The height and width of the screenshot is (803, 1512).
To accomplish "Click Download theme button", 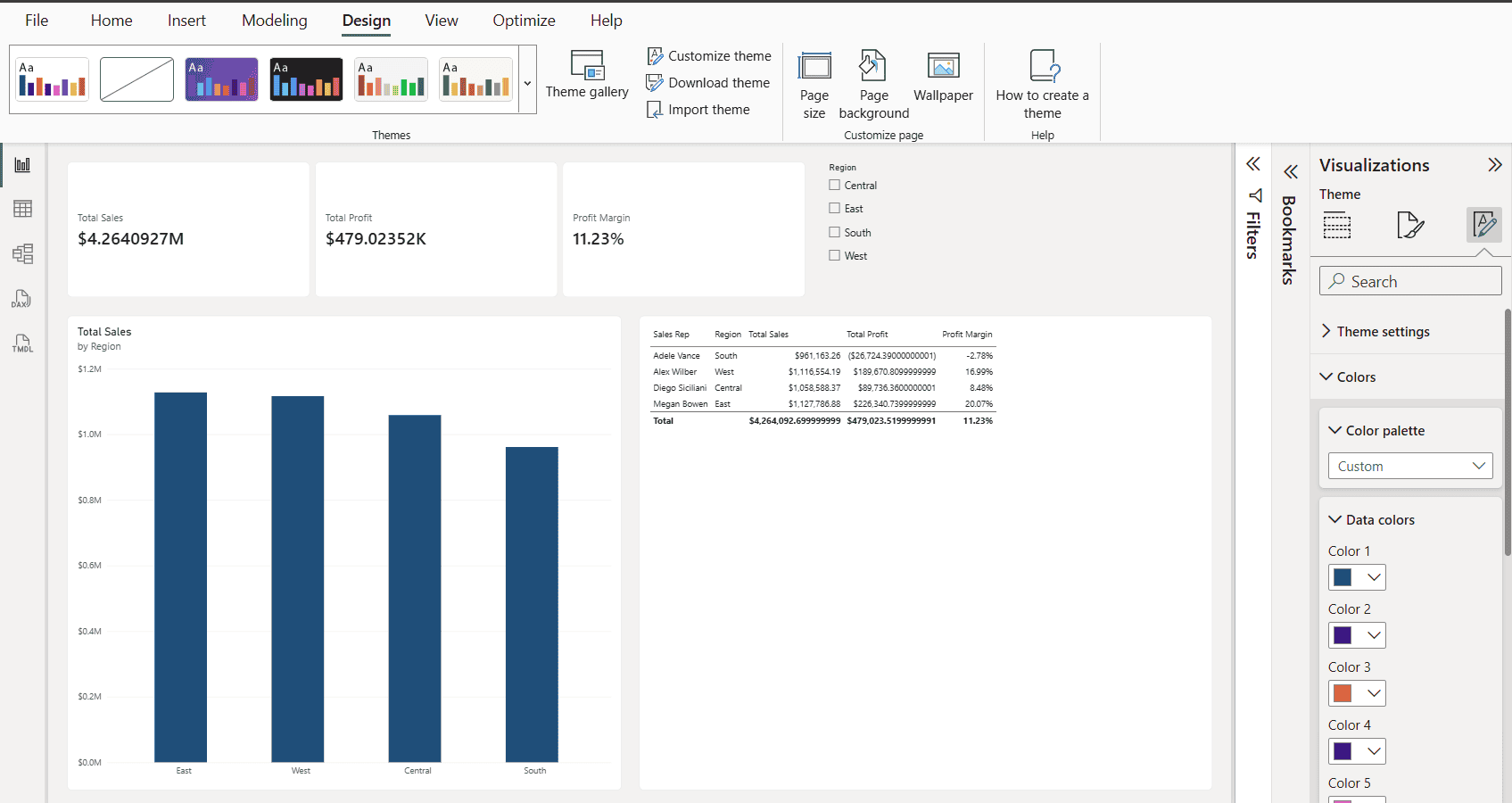I will pos(708,82).
